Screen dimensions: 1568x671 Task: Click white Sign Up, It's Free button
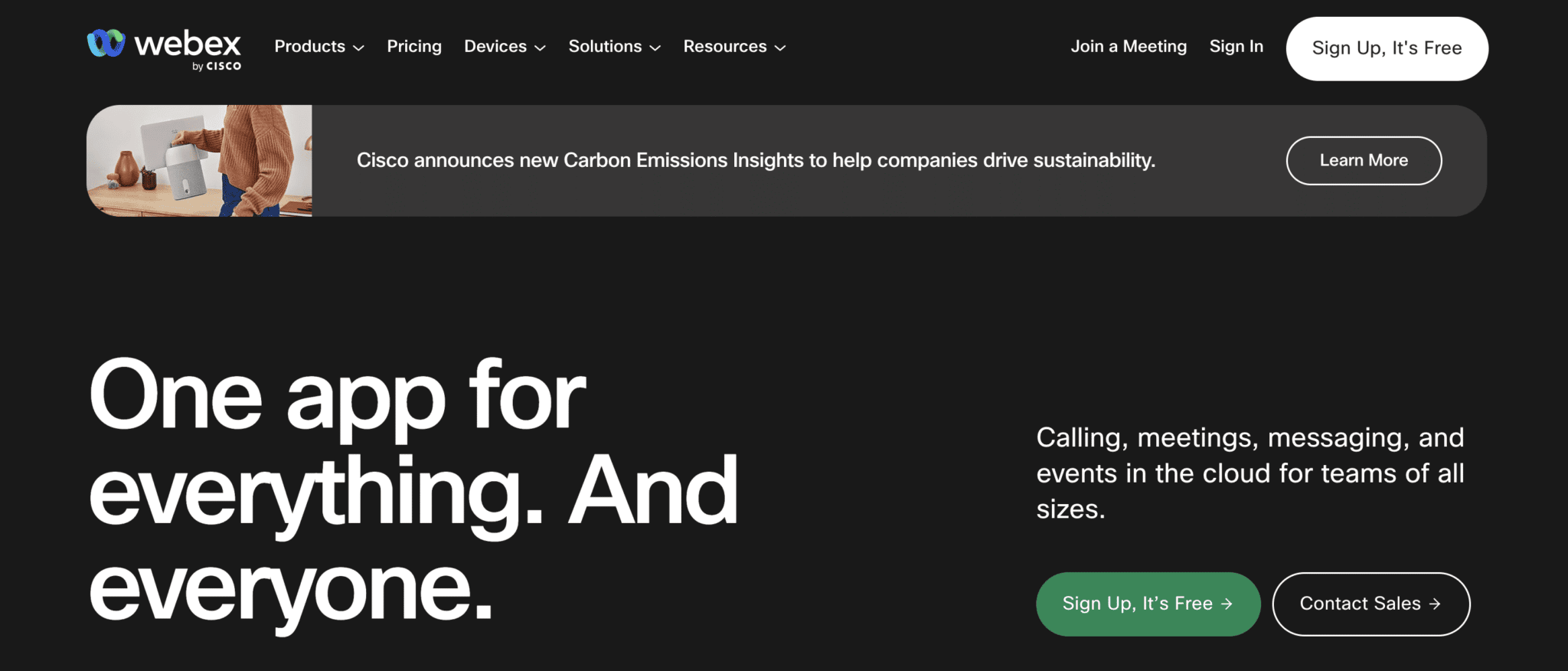(x=1387, y=48)
